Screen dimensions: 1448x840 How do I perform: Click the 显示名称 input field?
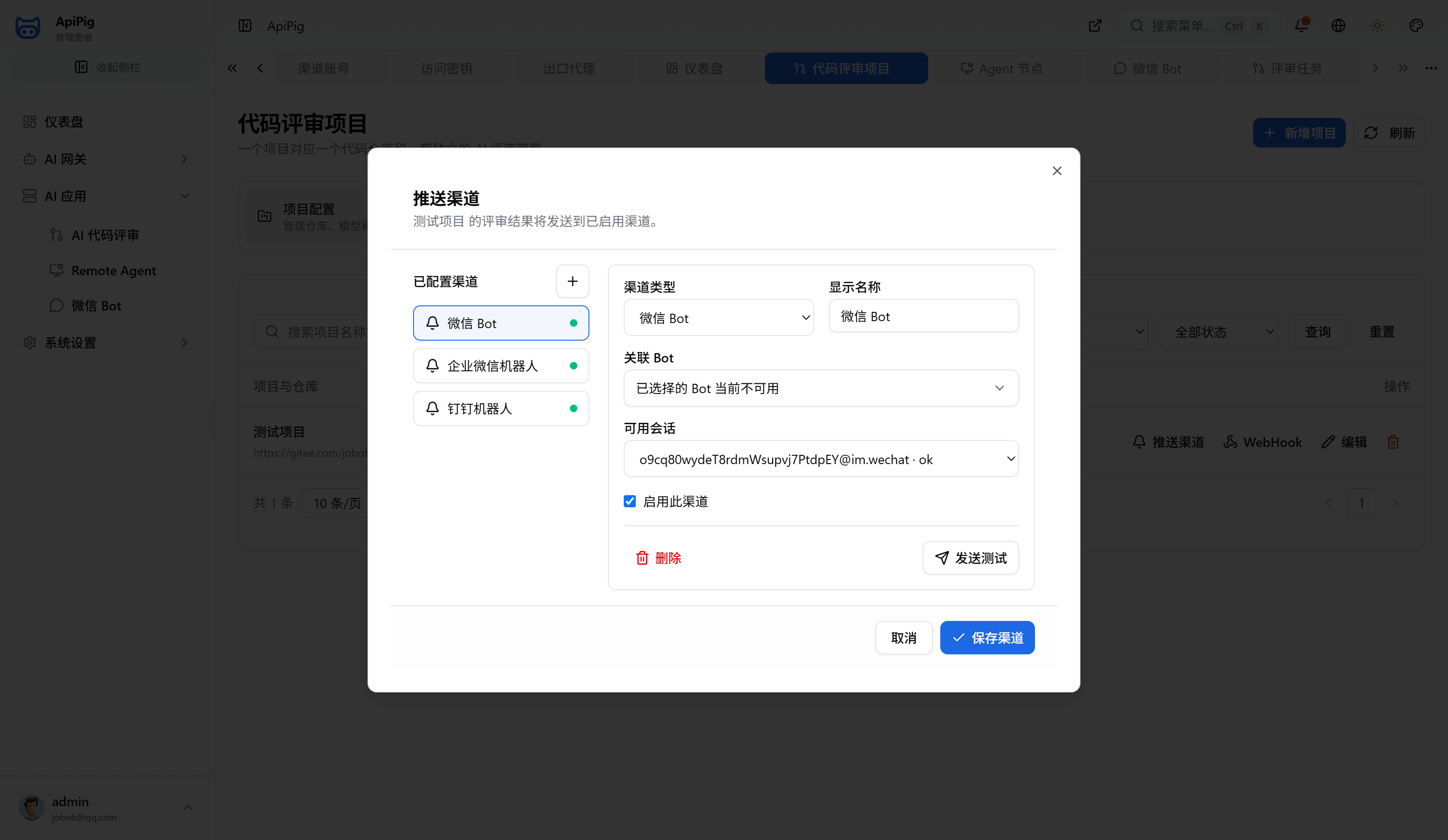click(924, 316)
